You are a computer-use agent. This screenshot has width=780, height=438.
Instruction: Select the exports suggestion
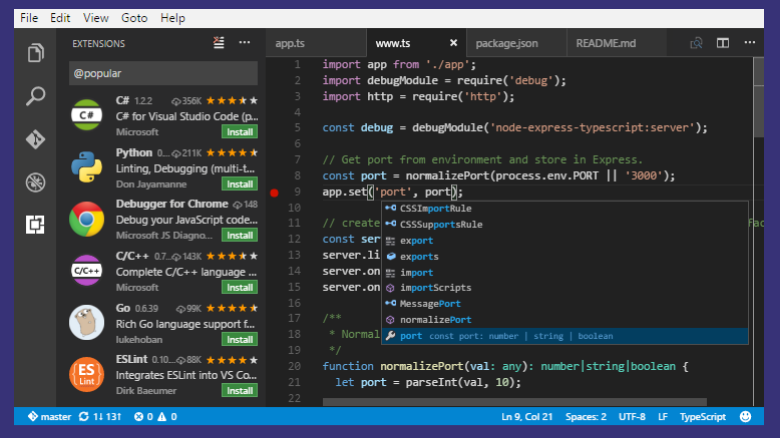point(565,256)
